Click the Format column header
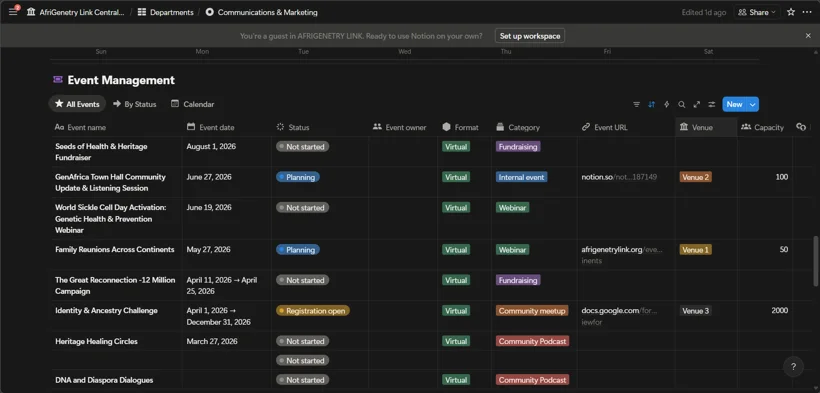820x393 pixels. click(x=464, y=127)
